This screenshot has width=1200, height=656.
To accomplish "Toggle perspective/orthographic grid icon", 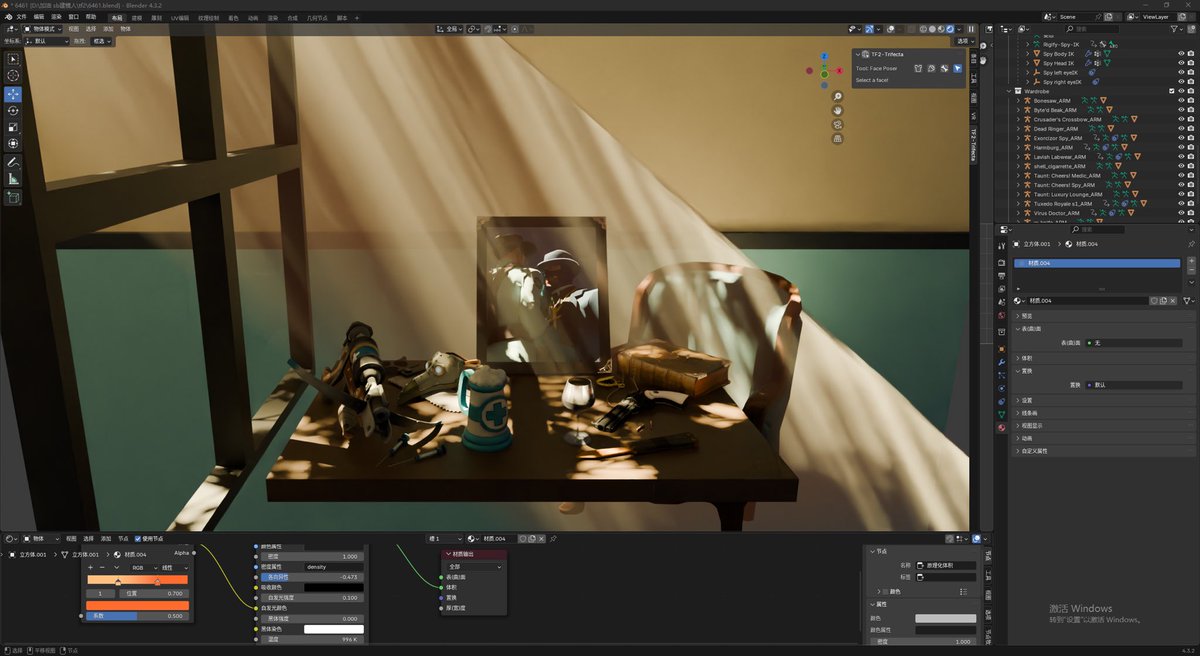I will [838, 139].
